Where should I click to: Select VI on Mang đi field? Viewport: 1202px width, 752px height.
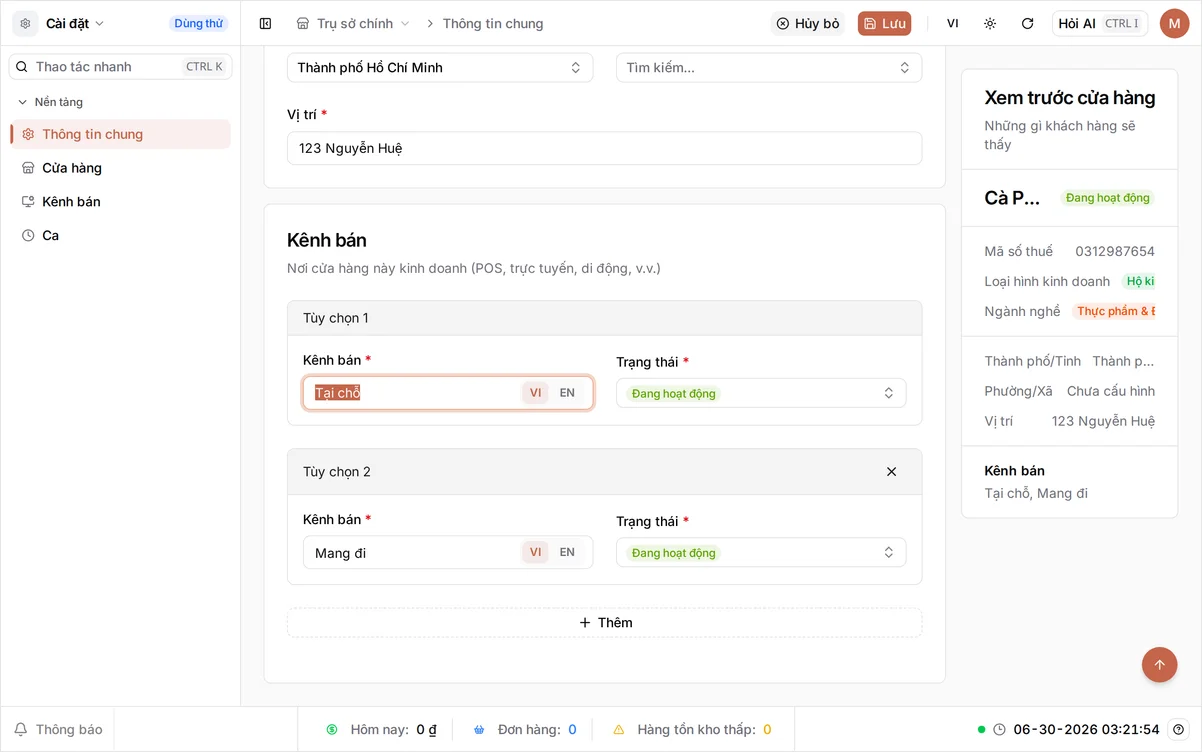click(x=535, y=552)
